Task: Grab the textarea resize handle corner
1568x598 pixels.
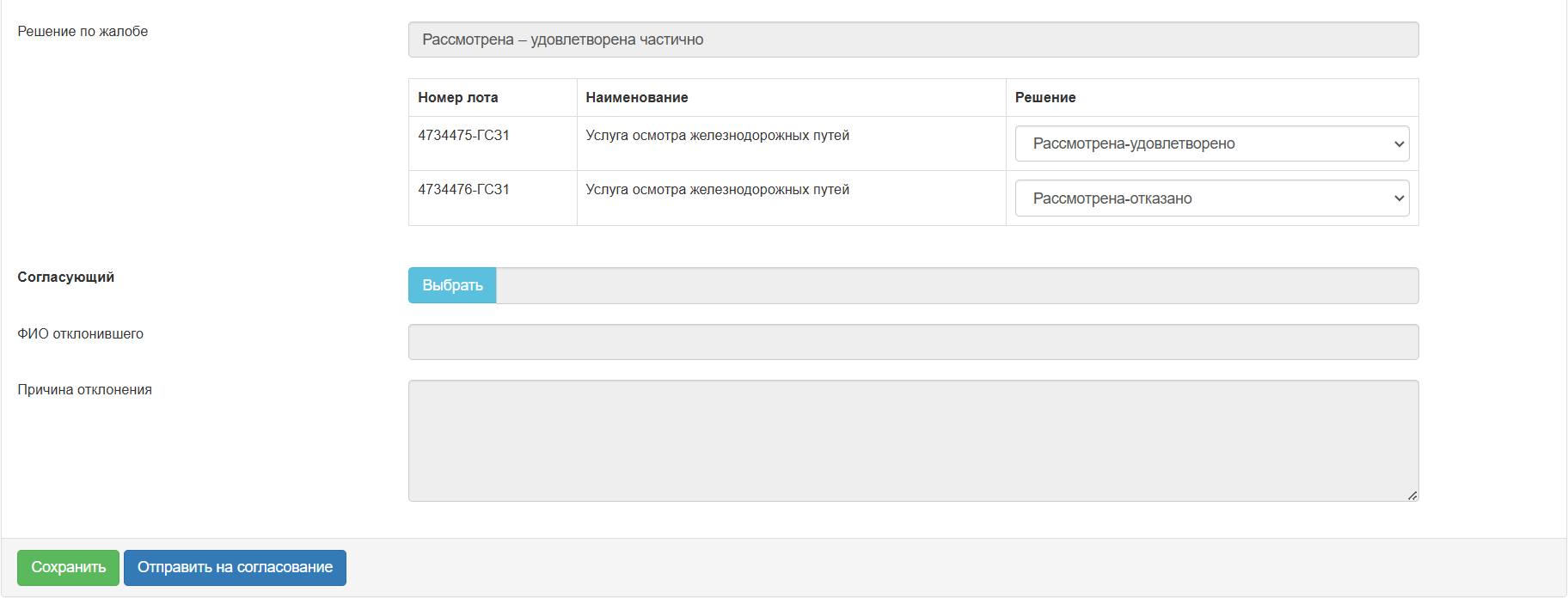Action: 1412,495
